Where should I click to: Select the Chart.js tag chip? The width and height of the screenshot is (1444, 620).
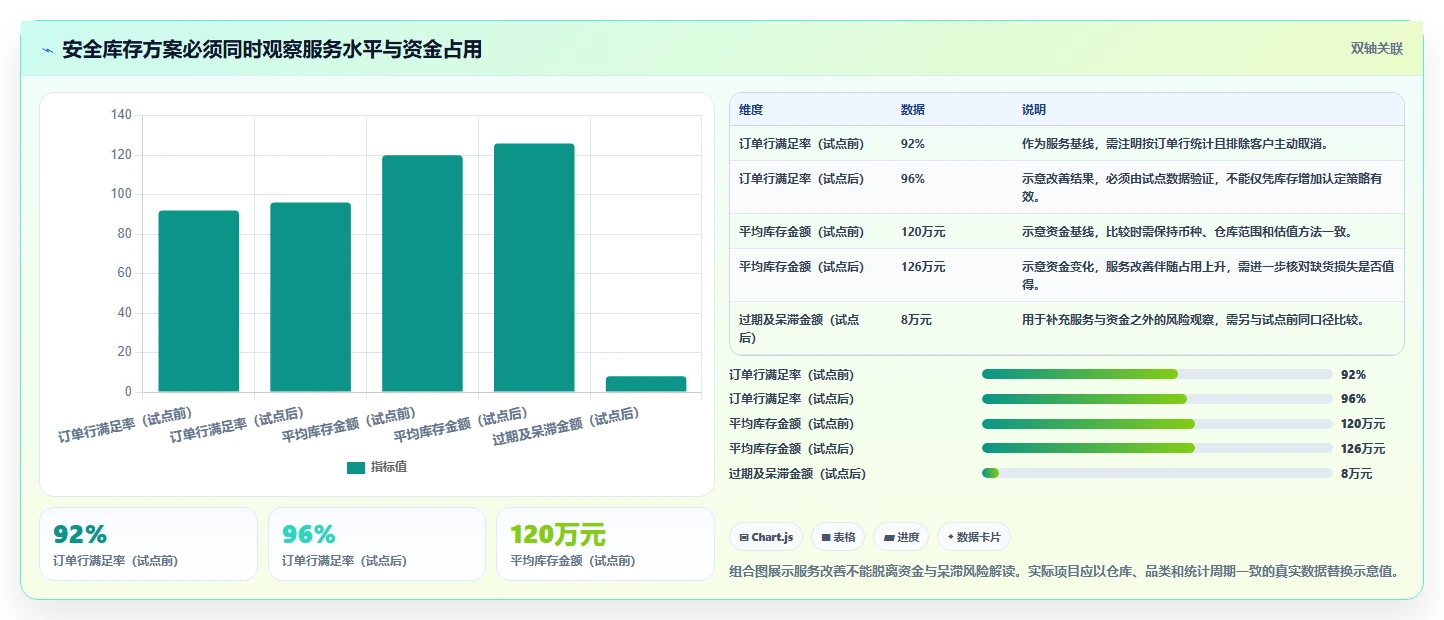[x=766, y=537]
